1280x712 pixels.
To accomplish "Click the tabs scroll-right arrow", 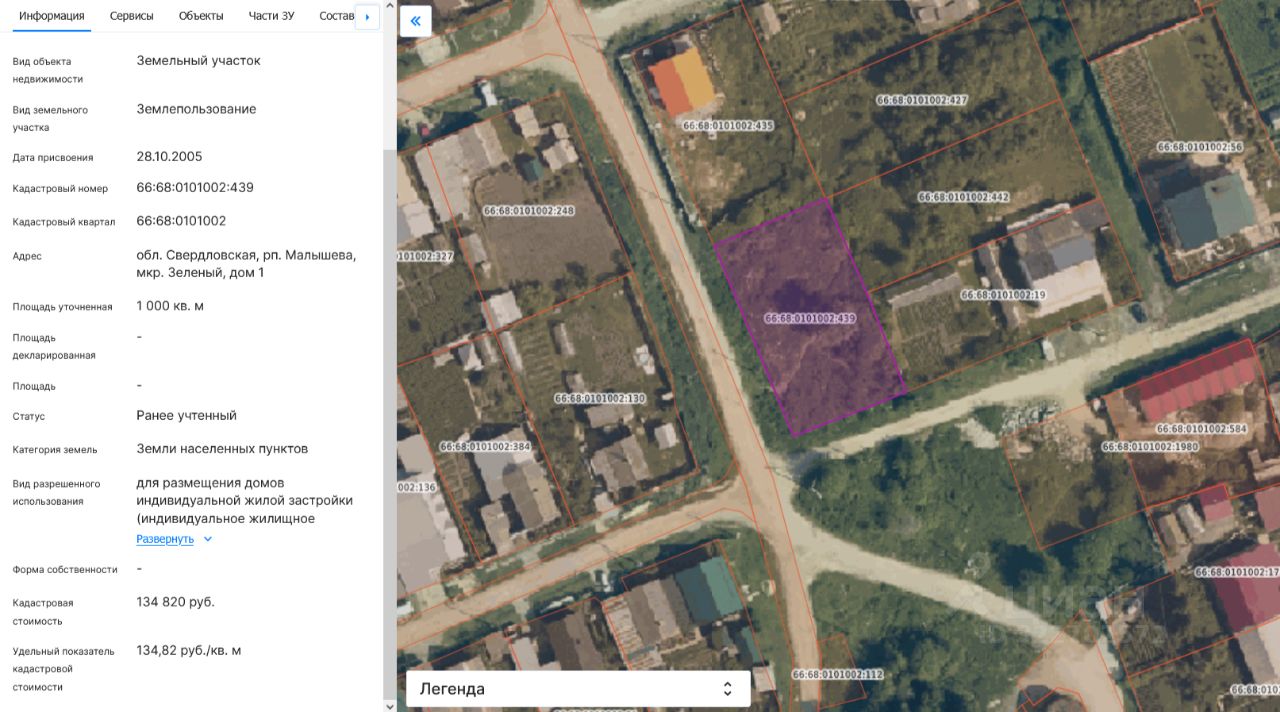I will tap(368, 17).
